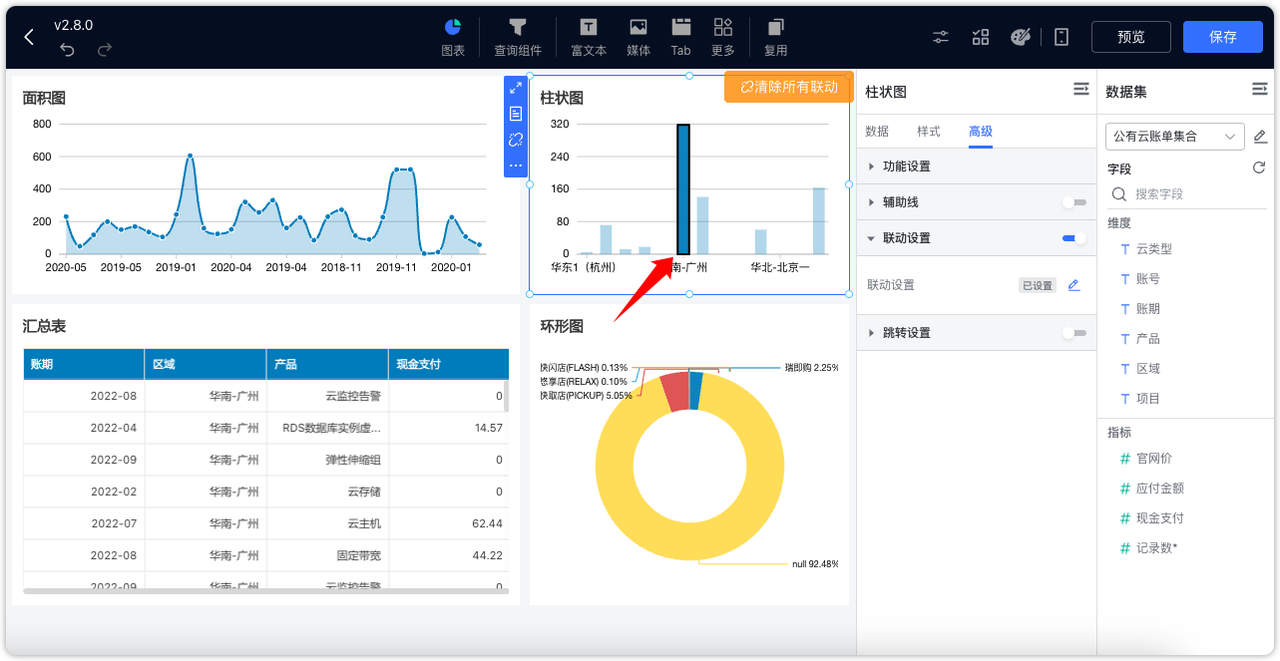Click the 清除所有联动 clear linkage button

click(x=788, y=88)
